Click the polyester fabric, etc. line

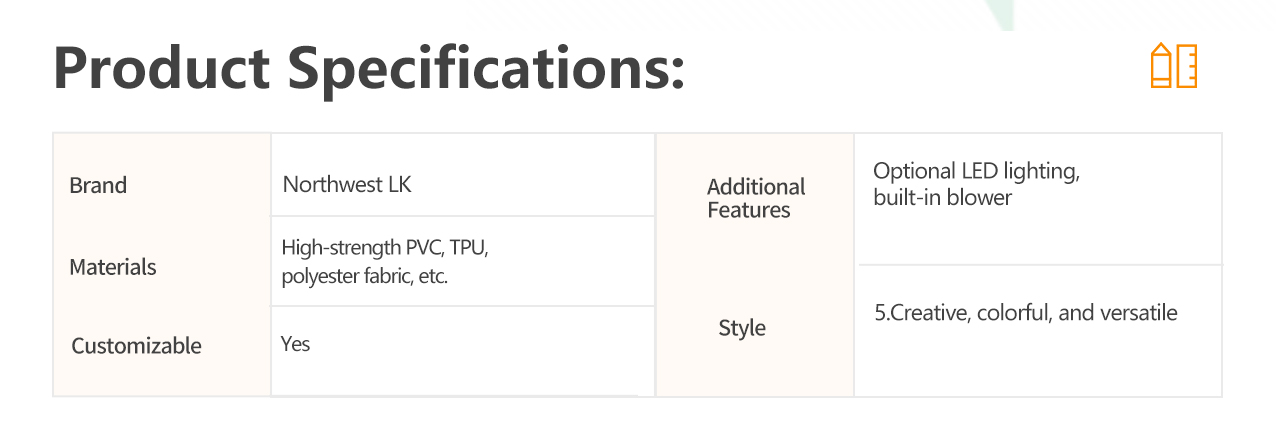pos(364,276)
